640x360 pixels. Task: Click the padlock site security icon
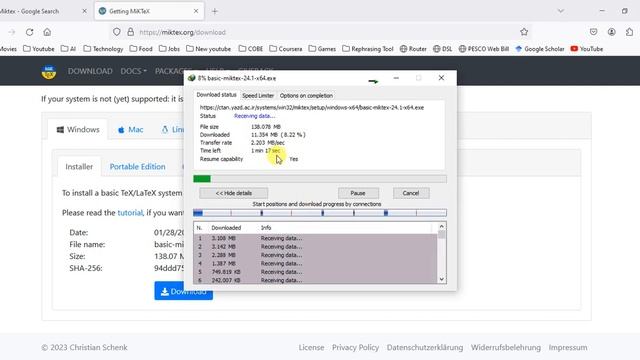pos(131,32)
